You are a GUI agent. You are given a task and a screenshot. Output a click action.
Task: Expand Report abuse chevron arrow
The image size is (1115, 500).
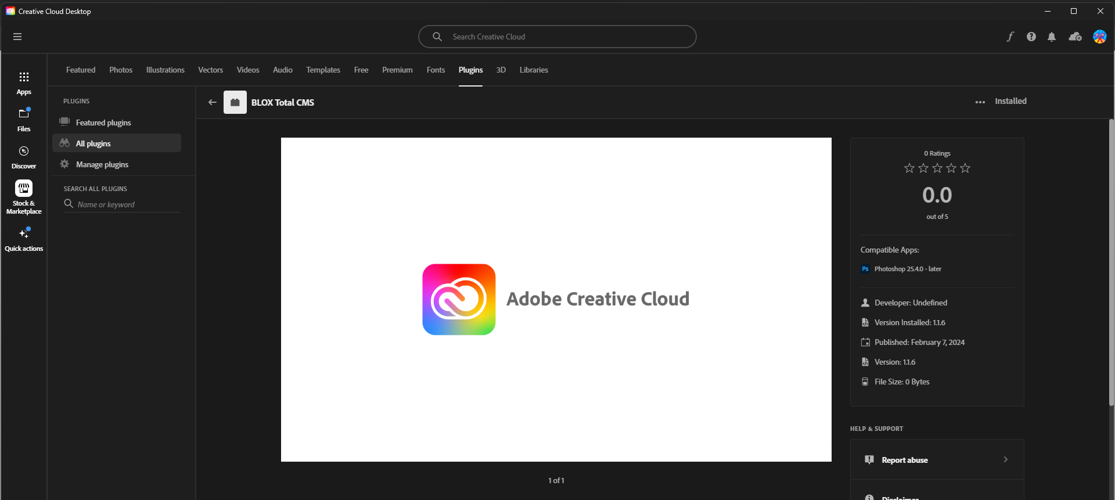coord(1005,459)
